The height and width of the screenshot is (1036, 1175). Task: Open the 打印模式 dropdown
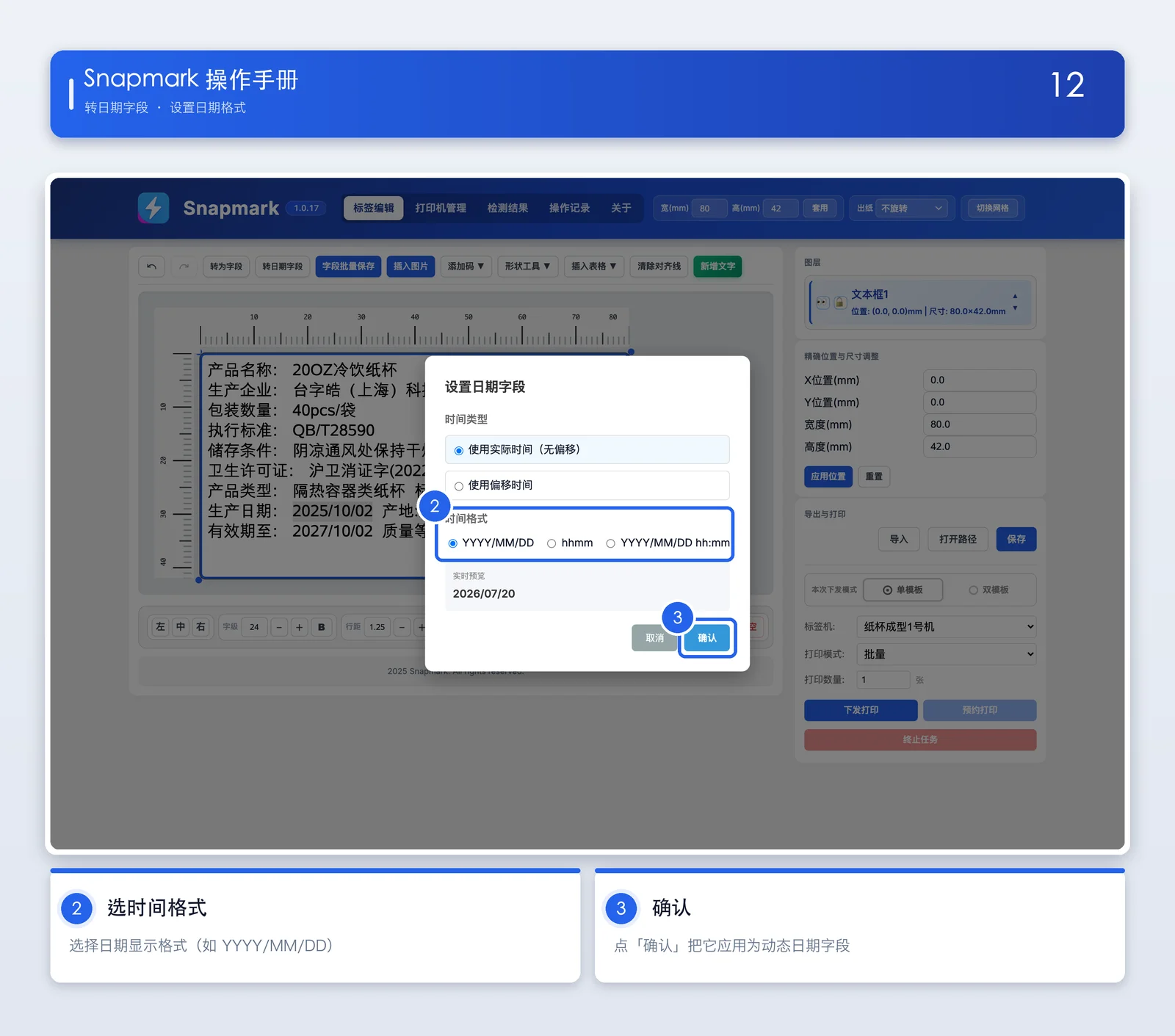pos(947,654)
